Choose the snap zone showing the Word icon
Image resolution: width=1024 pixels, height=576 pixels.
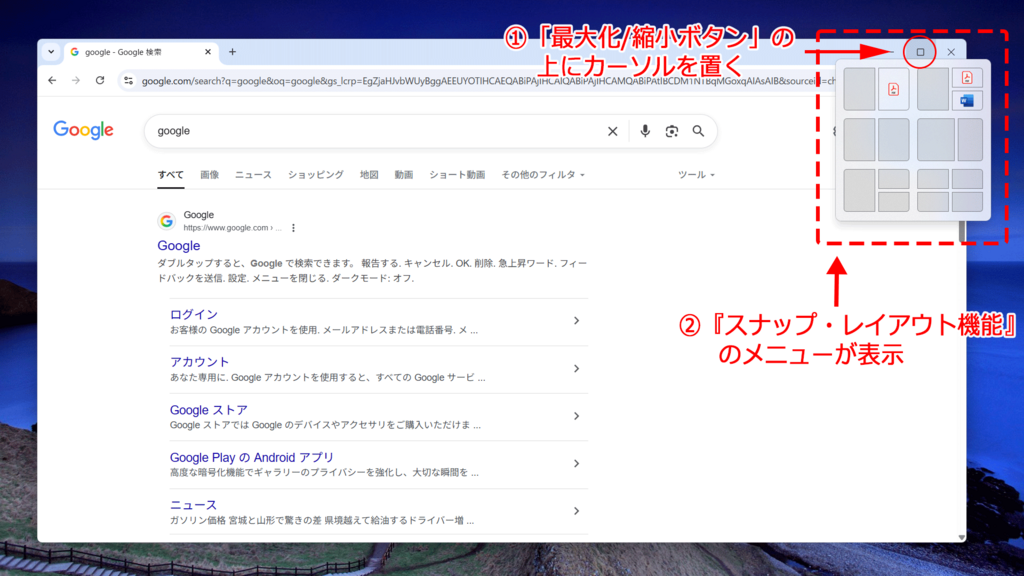967,101
